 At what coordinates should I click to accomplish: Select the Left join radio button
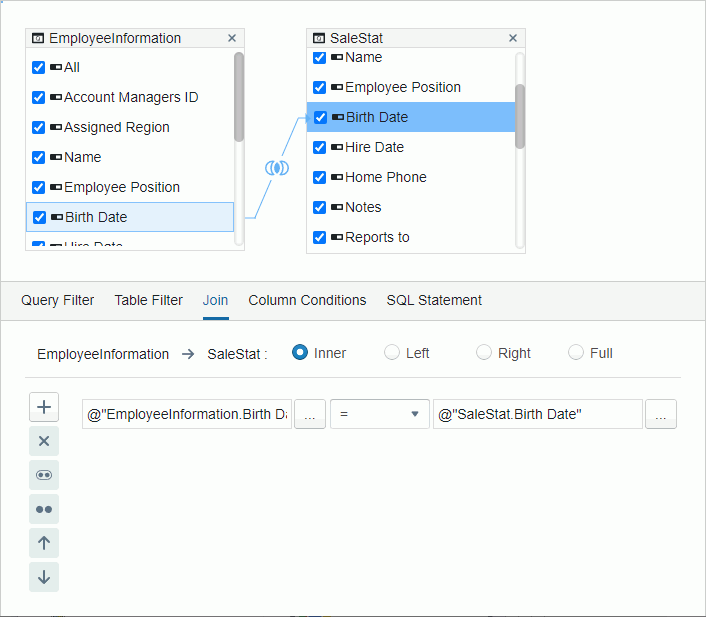(x=392, y=352)
